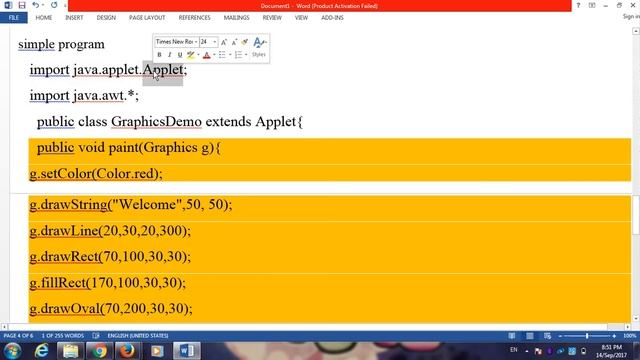Apply bullets from the mini toolbar
Screen dimensions: 640x360
coord(222,55)
